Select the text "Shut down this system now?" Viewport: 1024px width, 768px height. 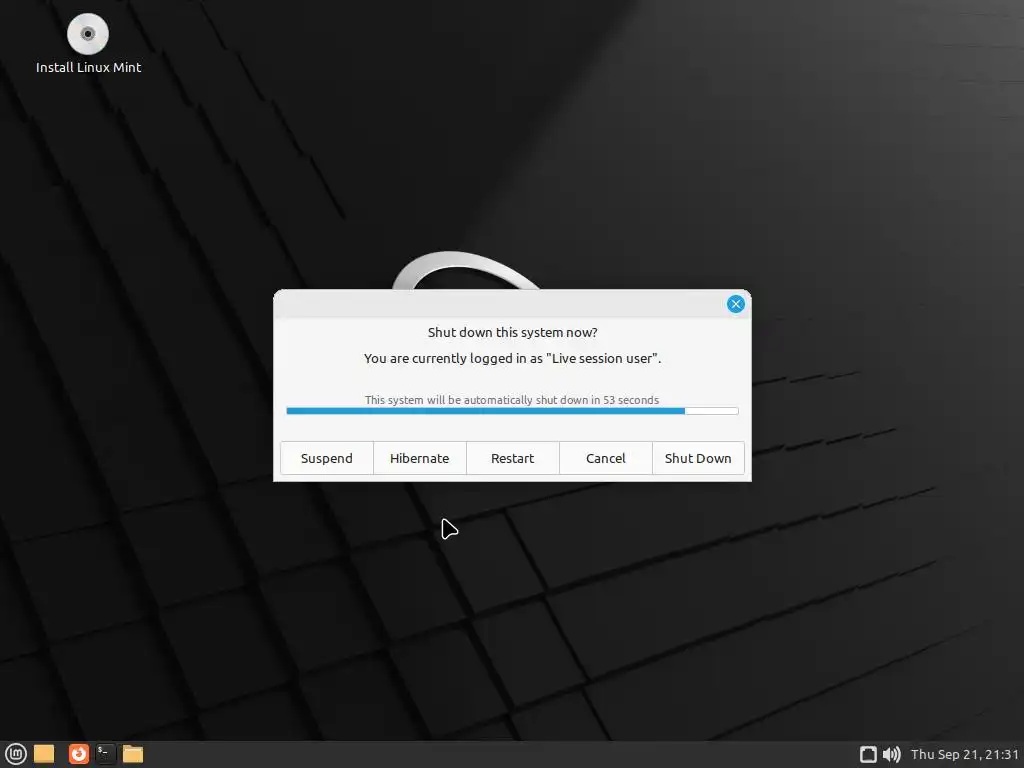point(513,332)
